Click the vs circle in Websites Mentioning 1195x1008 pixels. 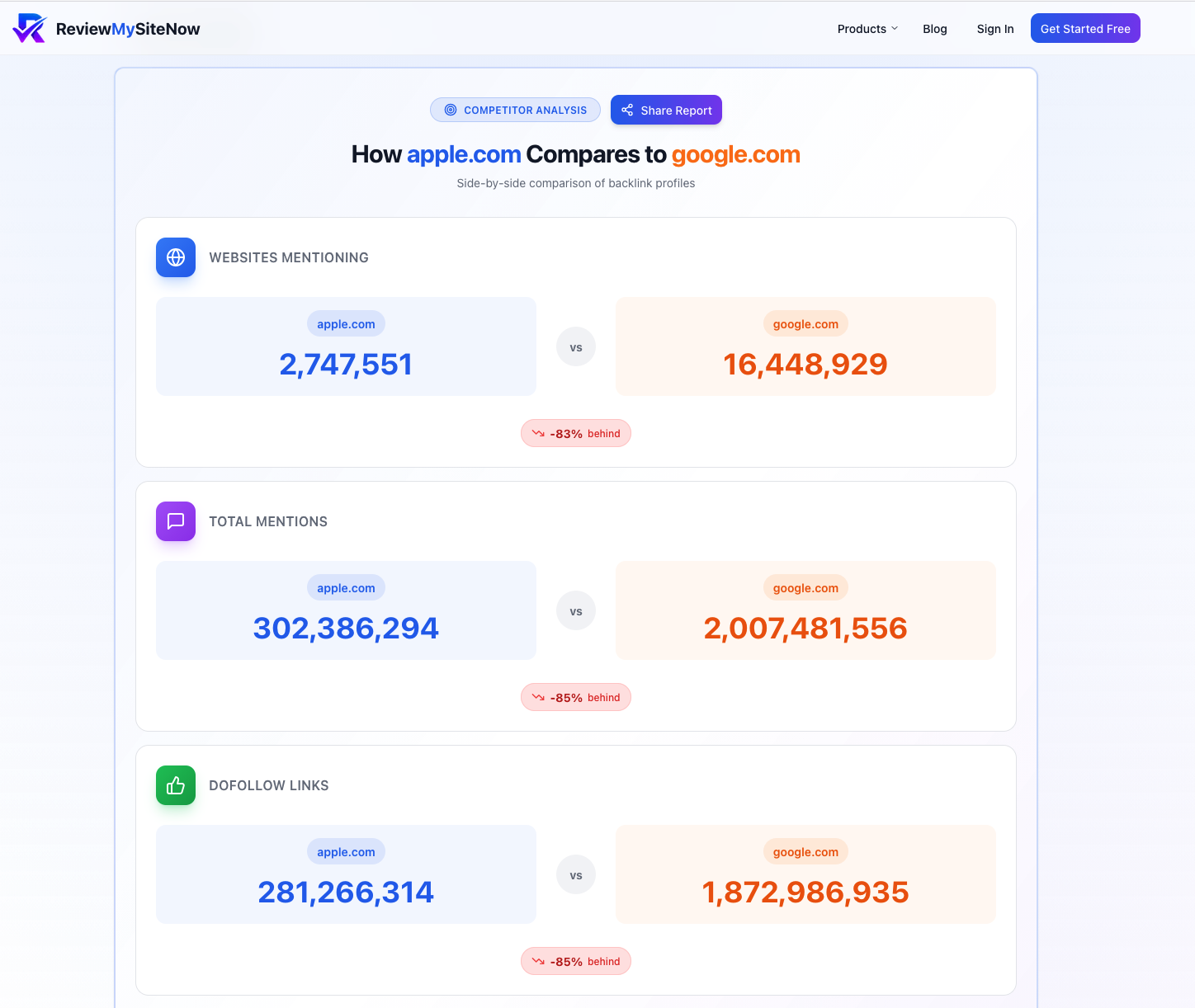click(576, 347)
